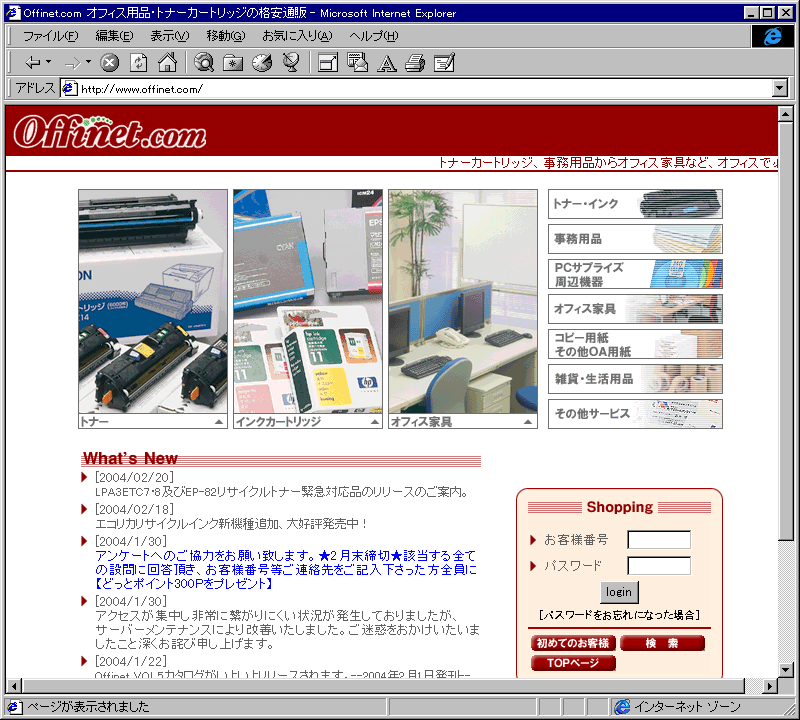Image resolution: width=800 pixels, height=720 pixels.
Task: Click the horizontal scrollbar right arrow
Action: [x=769, y=686]
